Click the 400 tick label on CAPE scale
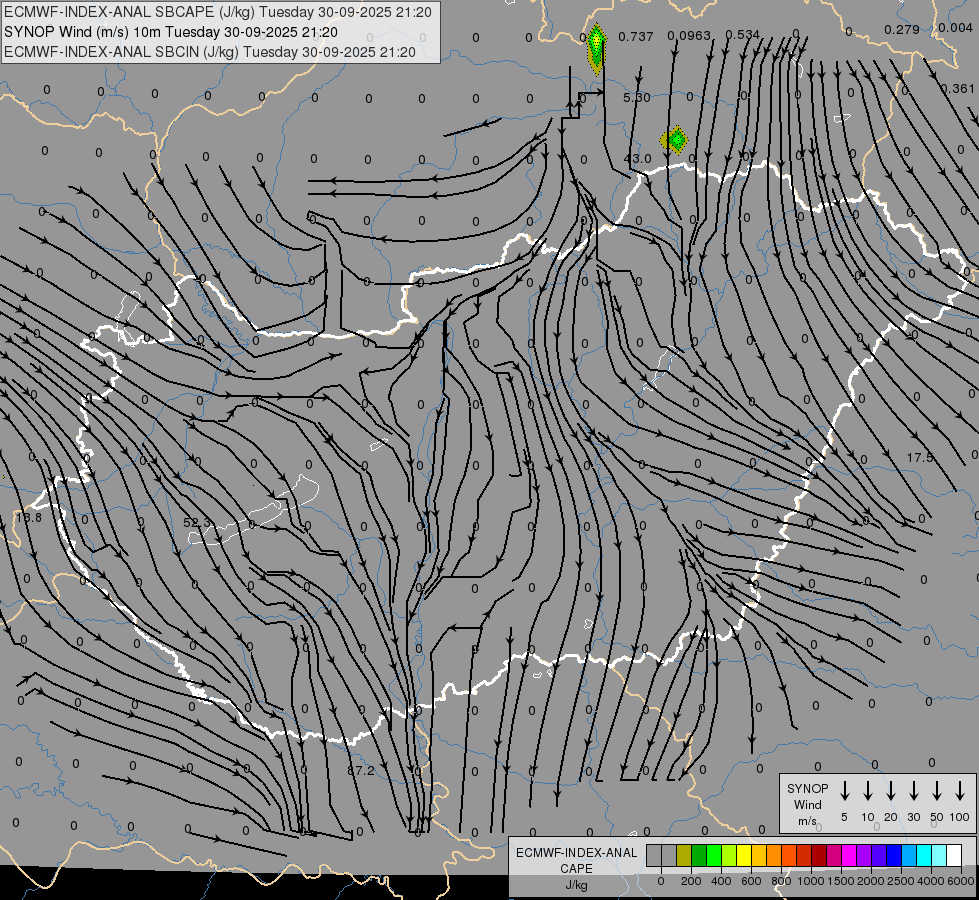The image size is (979, 900). click(721, 881)
